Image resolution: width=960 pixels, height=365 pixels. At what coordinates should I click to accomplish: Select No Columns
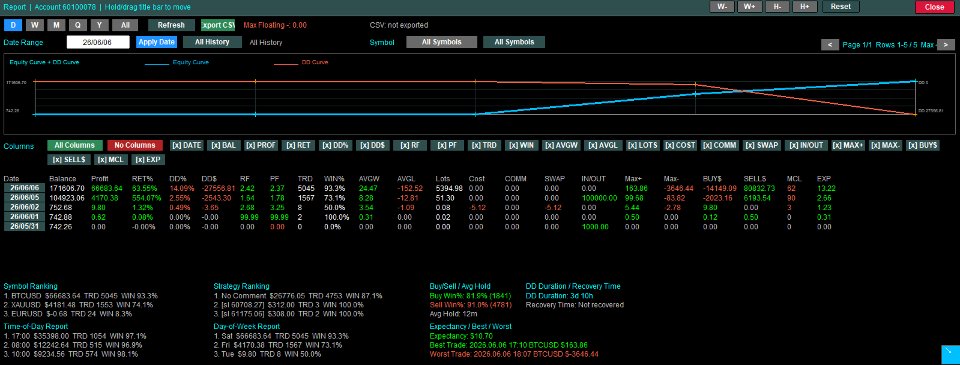coord(135,146)
